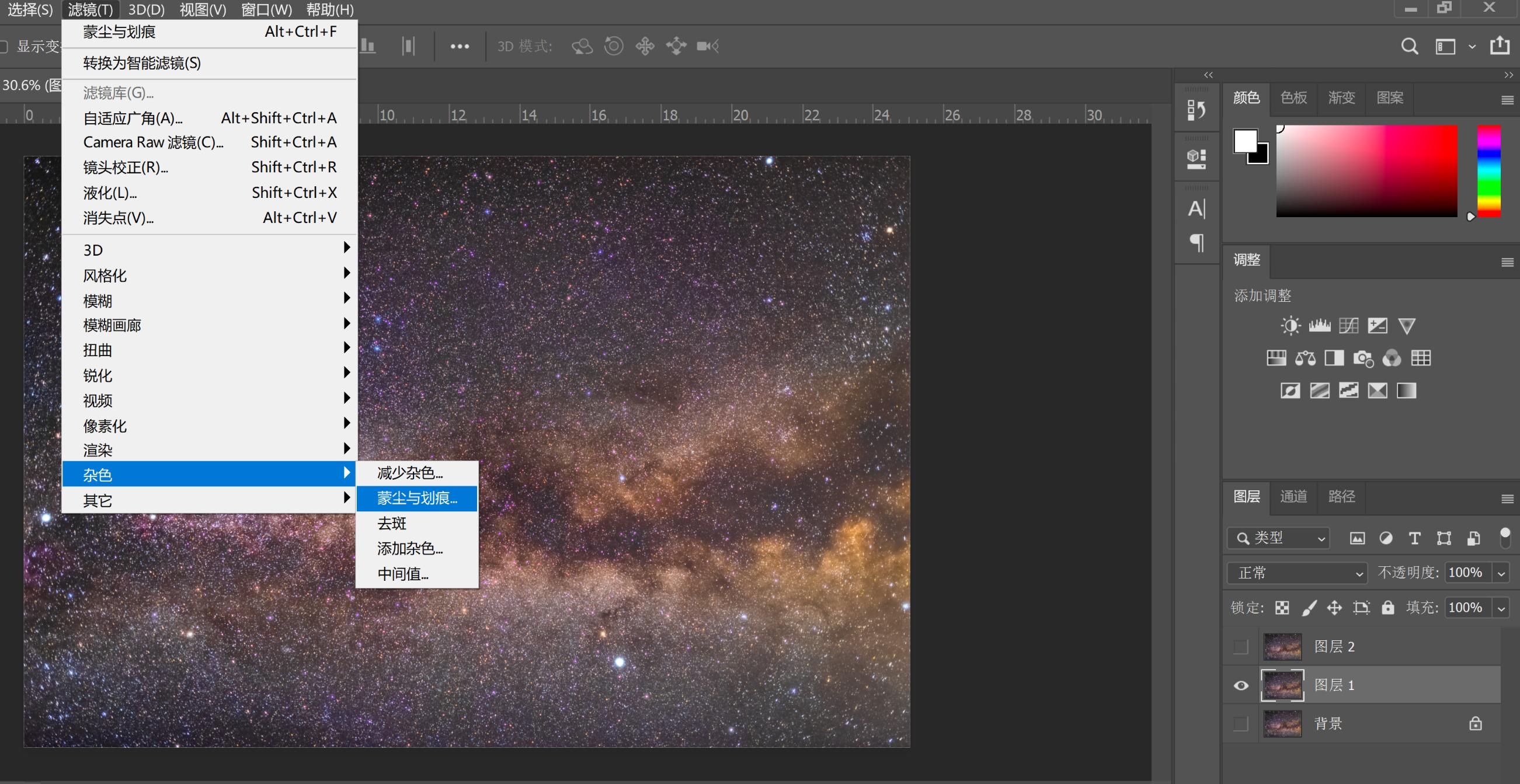Screen dimensions: 1520x784
Task: Open the layer filter 类型 dropdown
Action: pyautogui.click(x=1279, y=538)
